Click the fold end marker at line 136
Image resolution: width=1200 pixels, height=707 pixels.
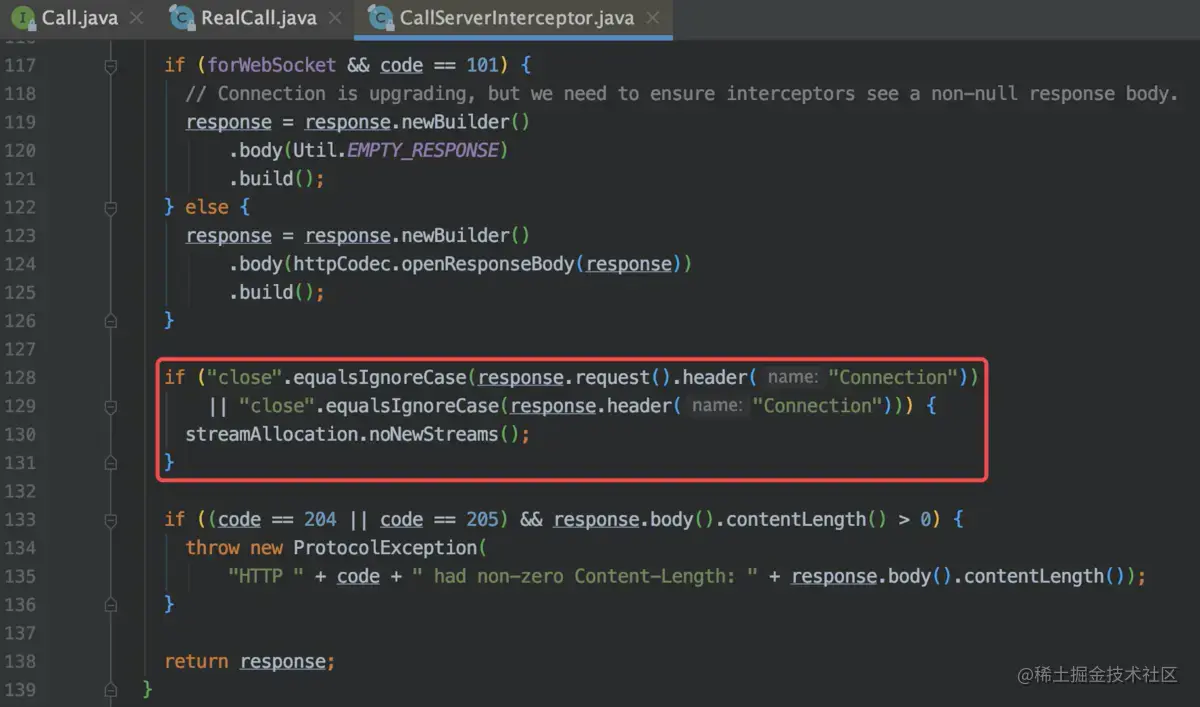[x=111, y=605]
